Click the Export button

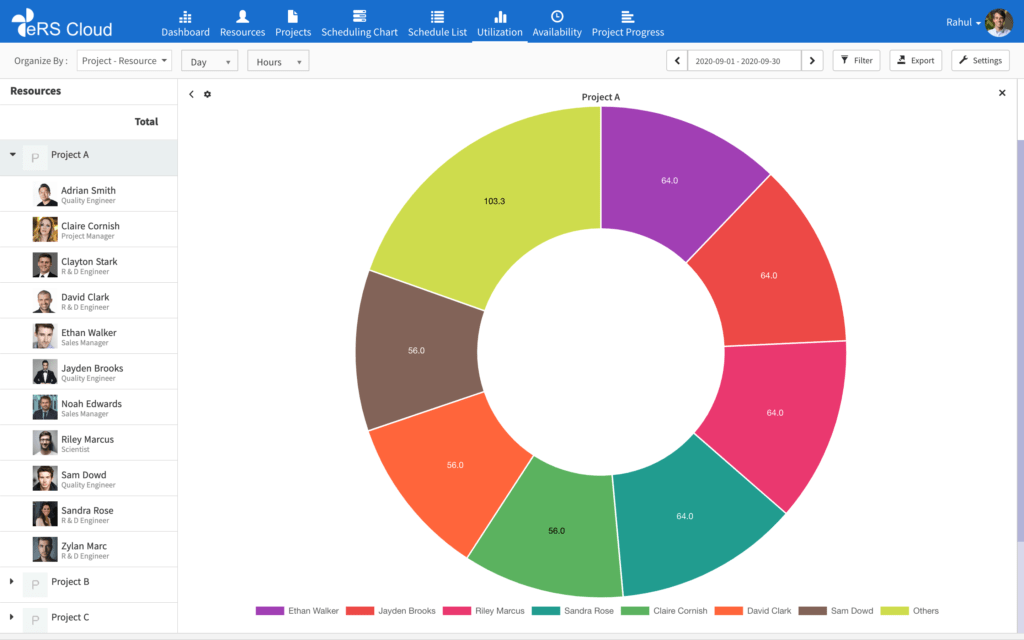tap(916, 61)
